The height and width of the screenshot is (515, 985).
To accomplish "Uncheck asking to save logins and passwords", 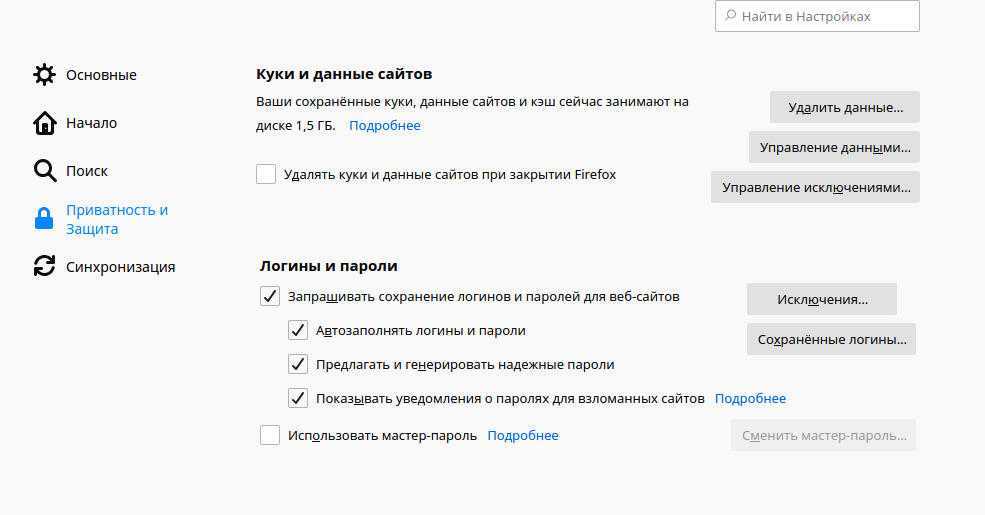I will pos(270,296).
